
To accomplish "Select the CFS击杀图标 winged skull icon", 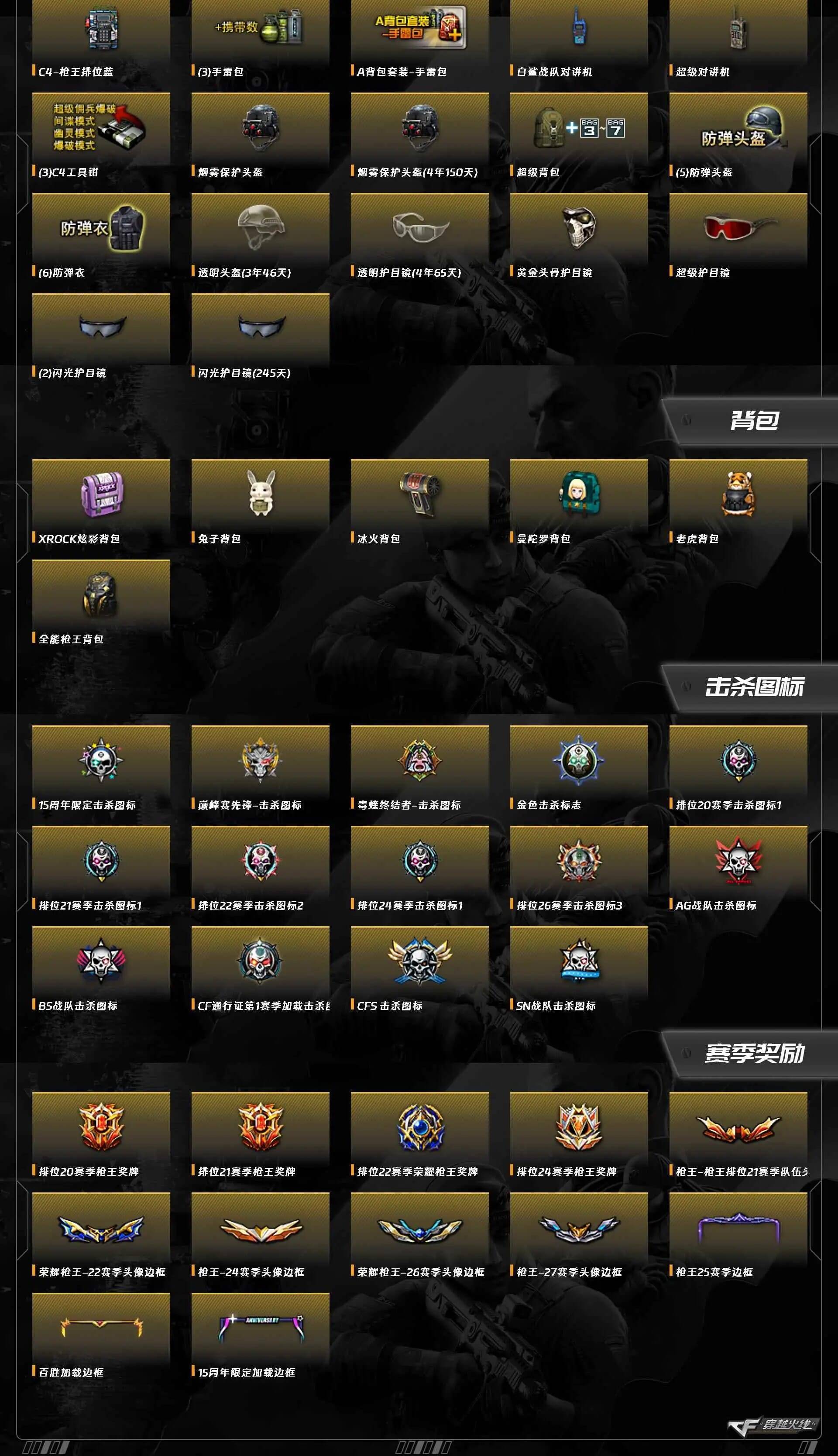I will tap(419, 961).
